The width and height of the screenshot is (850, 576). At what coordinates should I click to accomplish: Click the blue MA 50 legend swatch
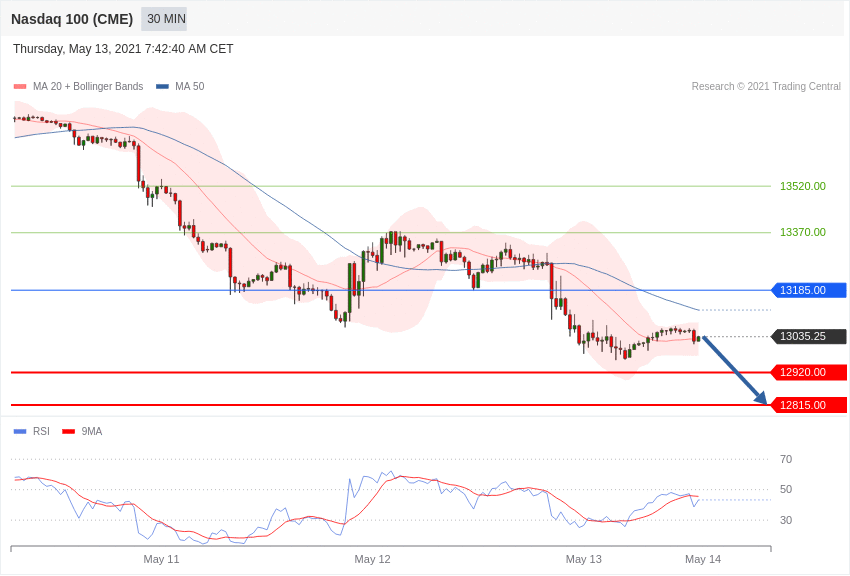pos(162,87)
